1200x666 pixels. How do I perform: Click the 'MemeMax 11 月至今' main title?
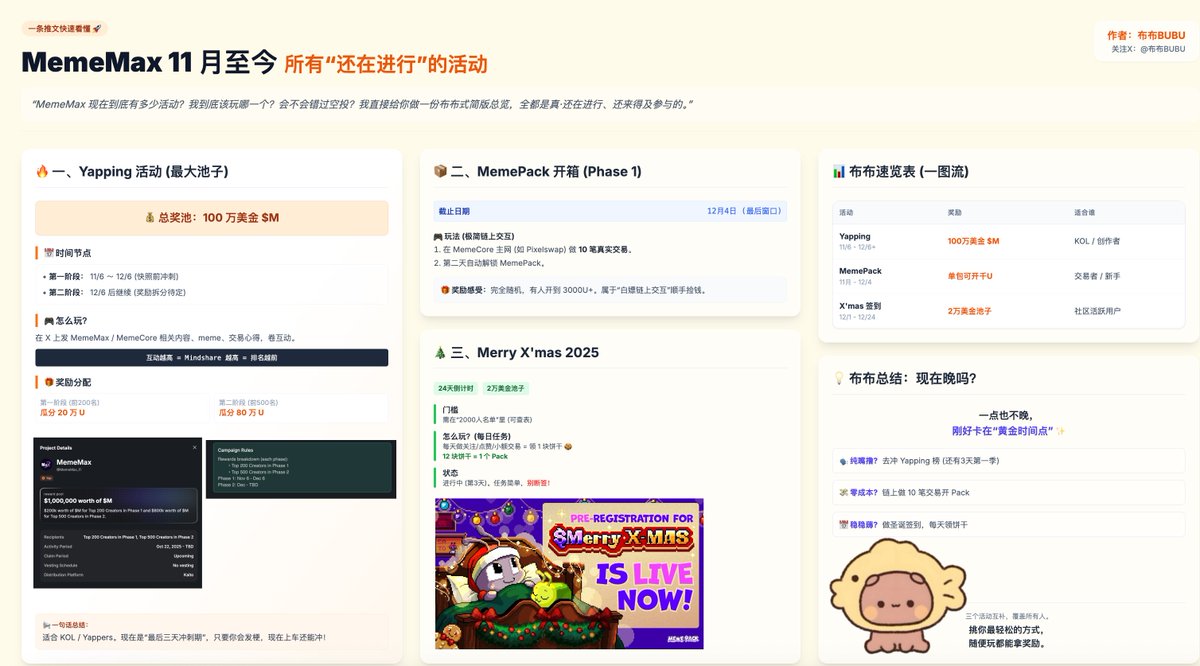click(x=149, y=62)
